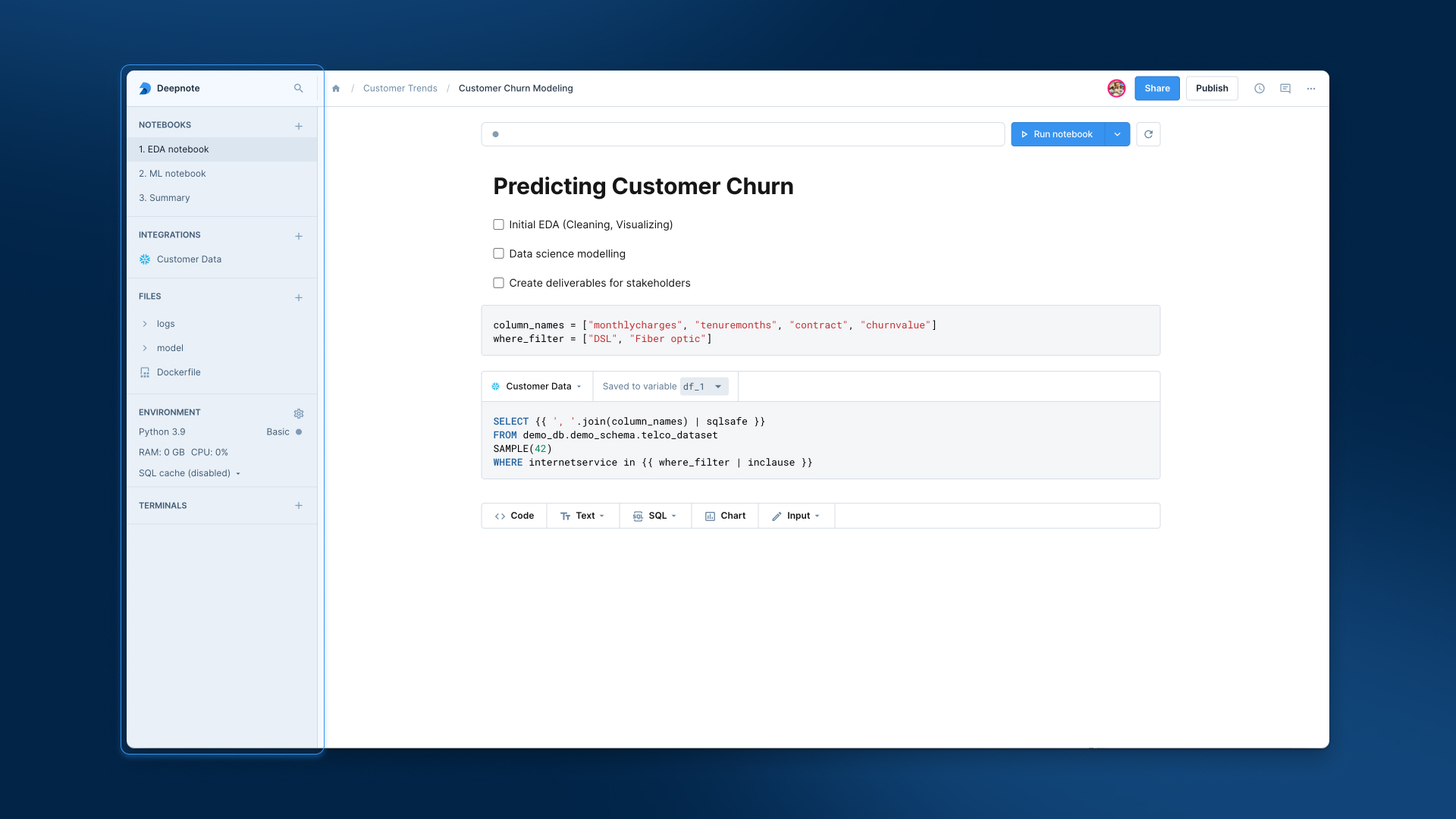Viewport: 1456px width, 819px height.
Task: Click the refresh icon beside Run notebook
Action: point(1148,134)
